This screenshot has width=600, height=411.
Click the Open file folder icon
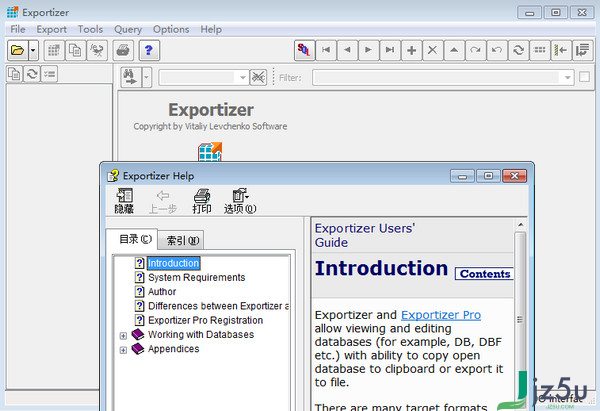point(18,50)
